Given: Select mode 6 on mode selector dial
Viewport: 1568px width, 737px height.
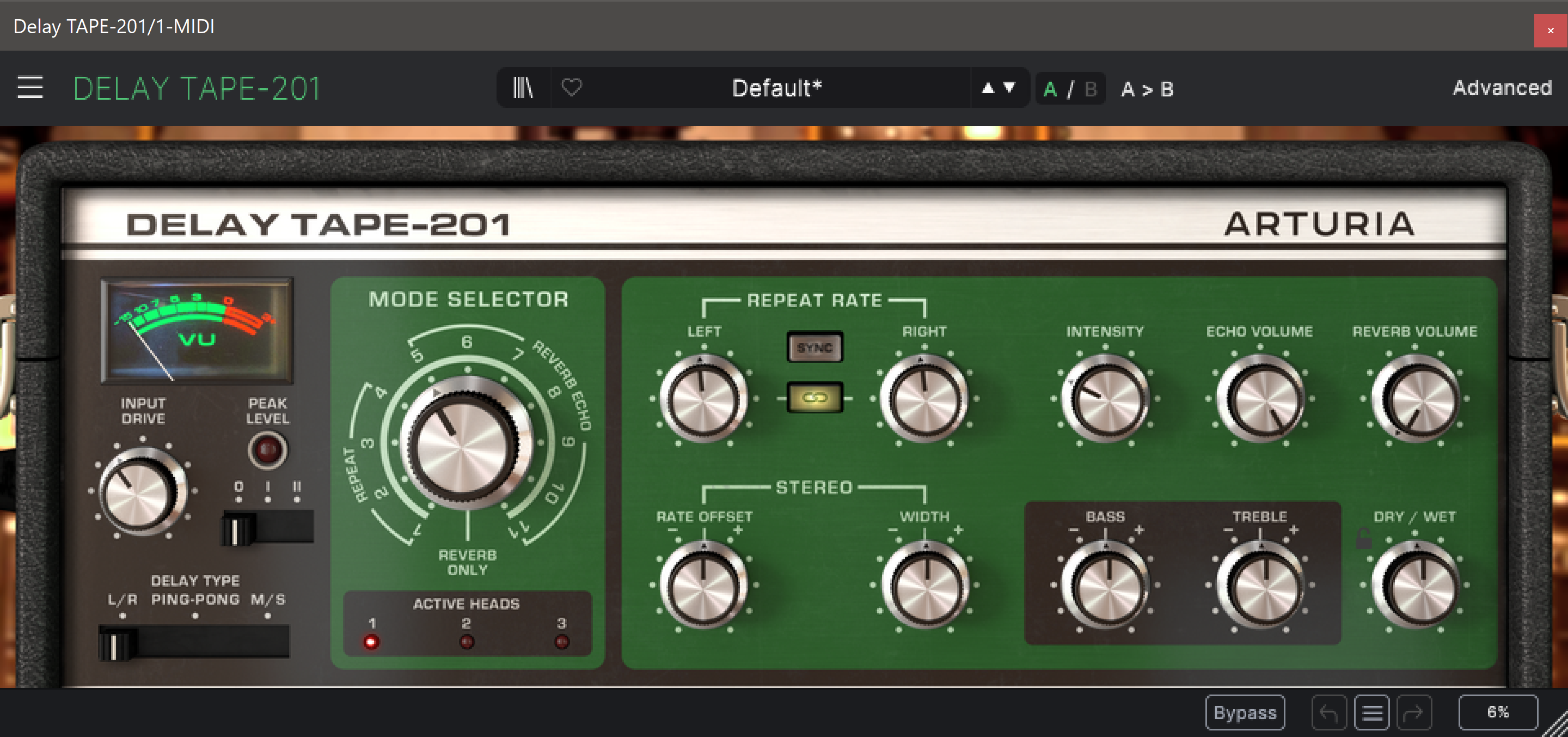Looking at the screenshot, I should click(466, 342).
